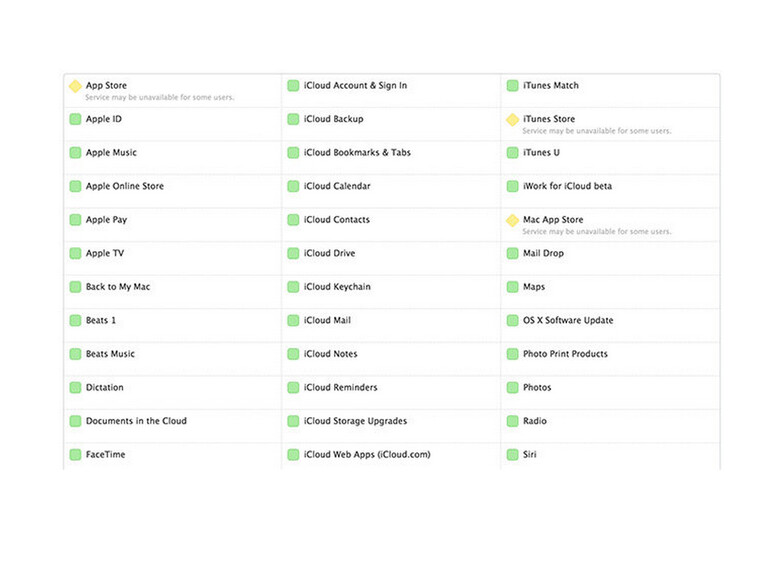770x578 pixels.
Task: Select the Photo Print Products label
Action: (x=565, y=354)
